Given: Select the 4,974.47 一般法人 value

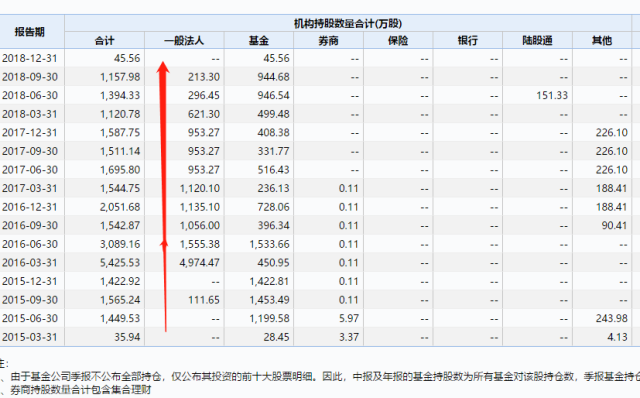Looking at the screenshot, I should pos(200,262).
